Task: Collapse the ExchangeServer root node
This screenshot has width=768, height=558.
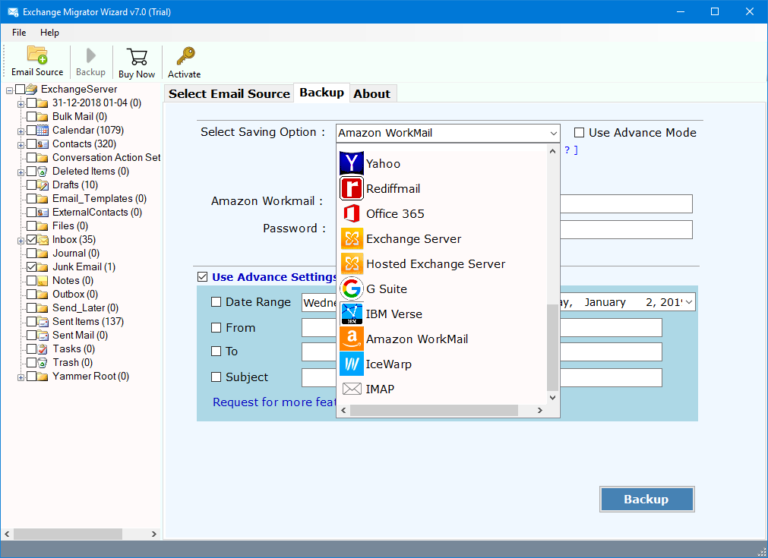Action: 9,90
